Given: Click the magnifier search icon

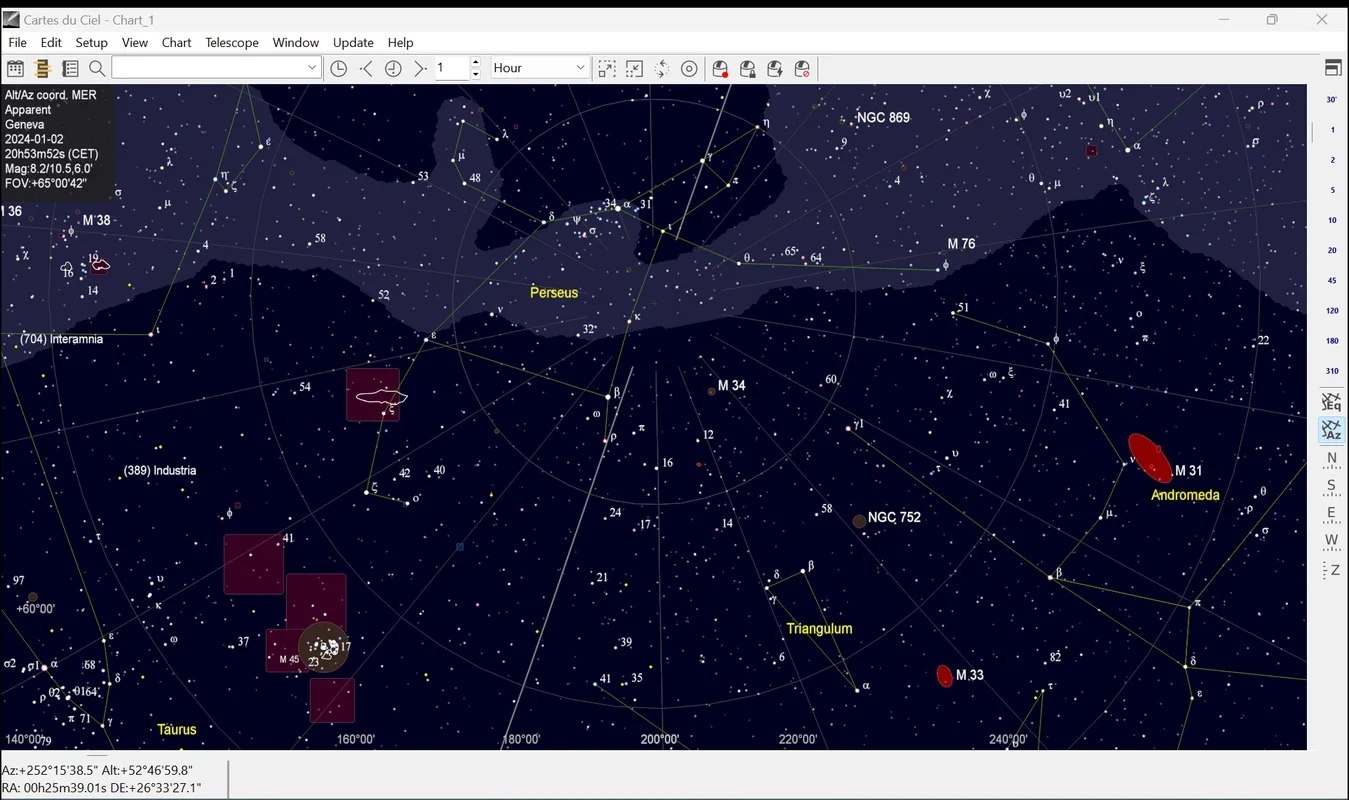Looking at the screenshot, I should (x=97, y=68).
